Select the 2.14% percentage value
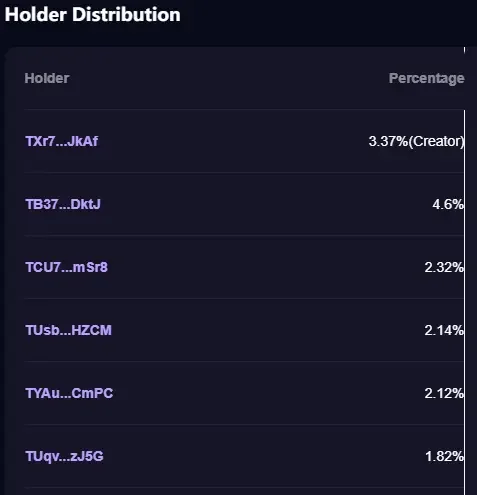The image size is (477, 495). click(x=444, y=330)
